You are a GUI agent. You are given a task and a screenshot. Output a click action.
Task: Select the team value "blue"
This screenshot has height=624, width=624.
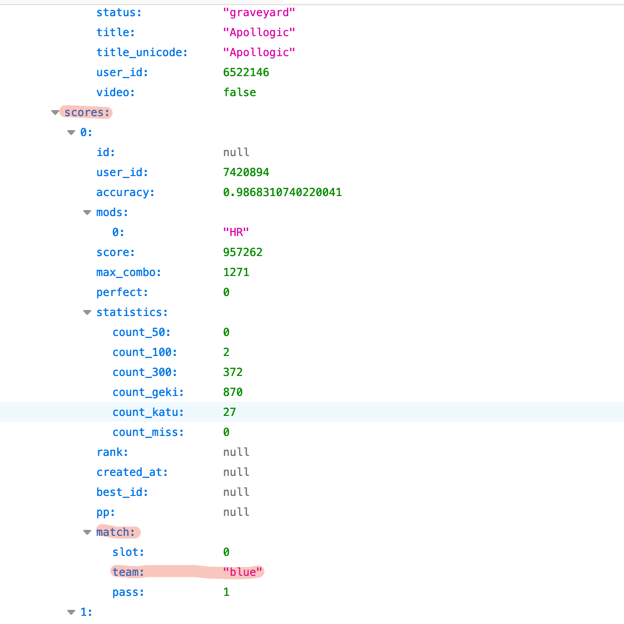[x=242, y=572]
